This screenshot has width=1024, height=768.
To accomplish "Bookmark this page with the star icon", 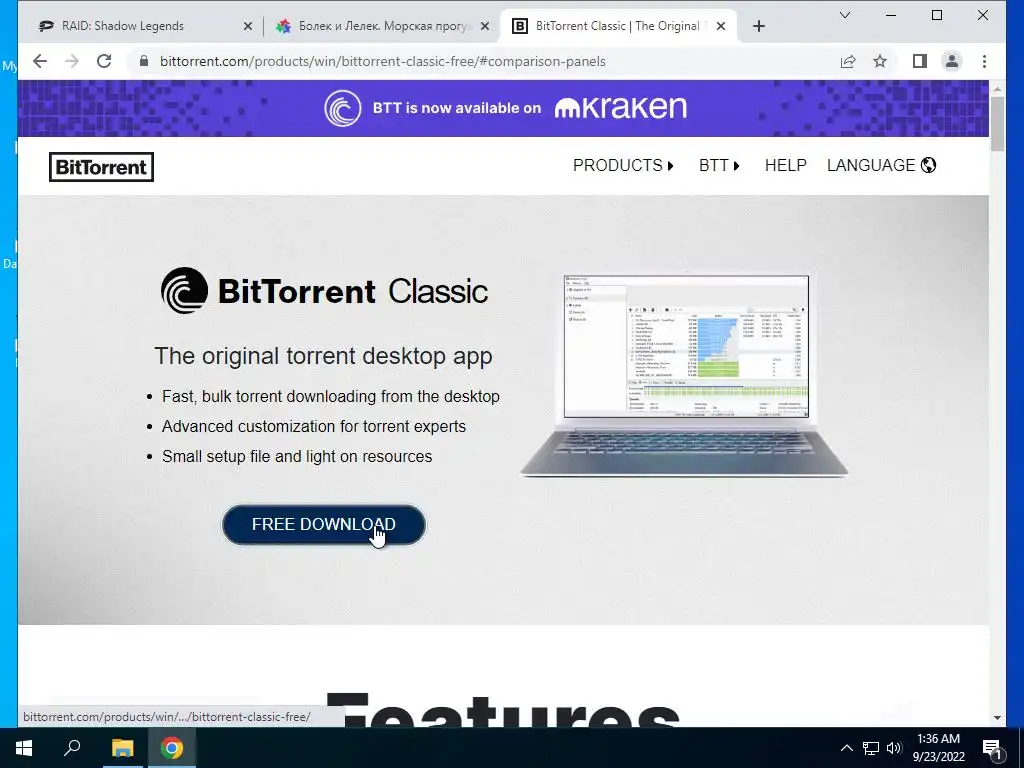I will [880, 61].
